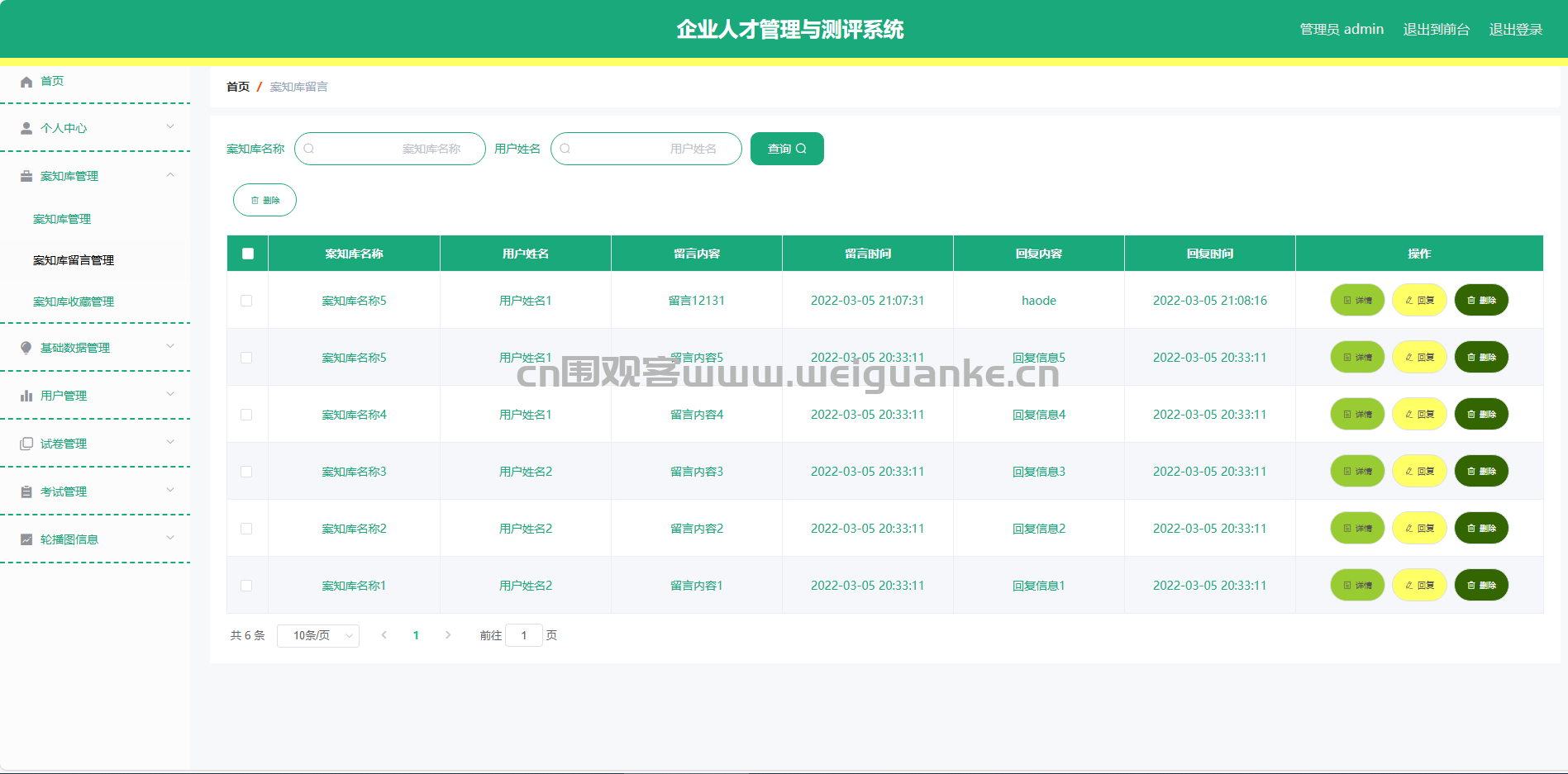Viewport: 1568px width, 774px height.
Task: Expand the 试卷管理 menu chevron
Action: click(x=170, y=442)
